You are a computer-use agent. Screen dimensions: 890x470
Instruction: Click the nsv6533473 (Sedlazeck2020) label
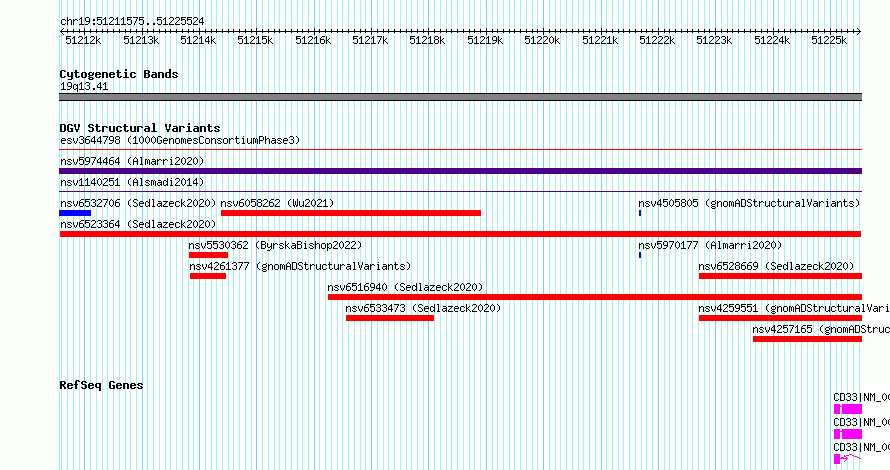pyautogui.click(x=423, y=308)
